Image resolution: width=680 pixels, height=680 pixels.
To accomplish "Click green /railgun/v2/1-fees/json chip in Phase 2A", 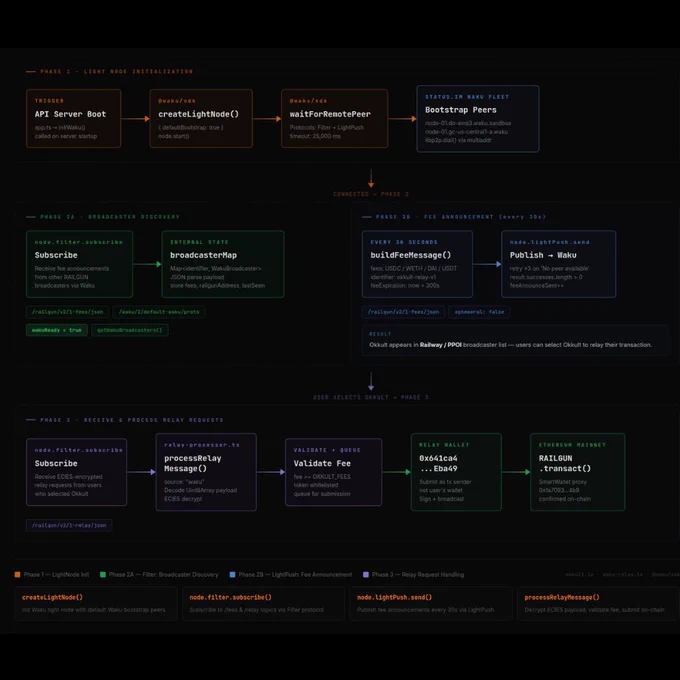I will click(x=67, y=311).
